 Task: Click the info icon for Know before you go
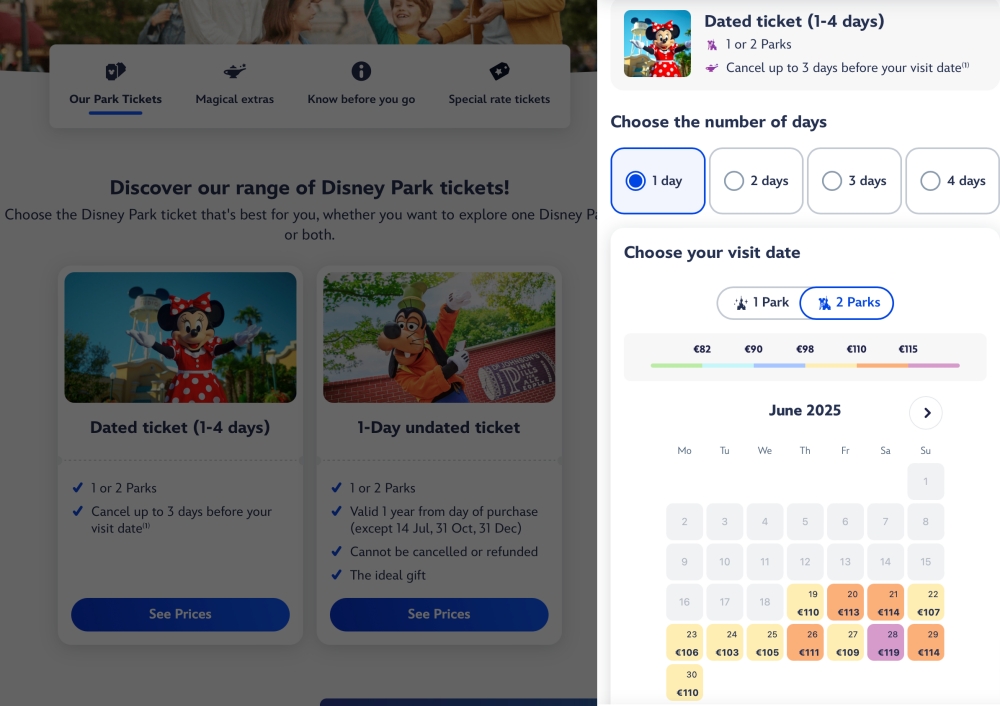coord(361,71)
